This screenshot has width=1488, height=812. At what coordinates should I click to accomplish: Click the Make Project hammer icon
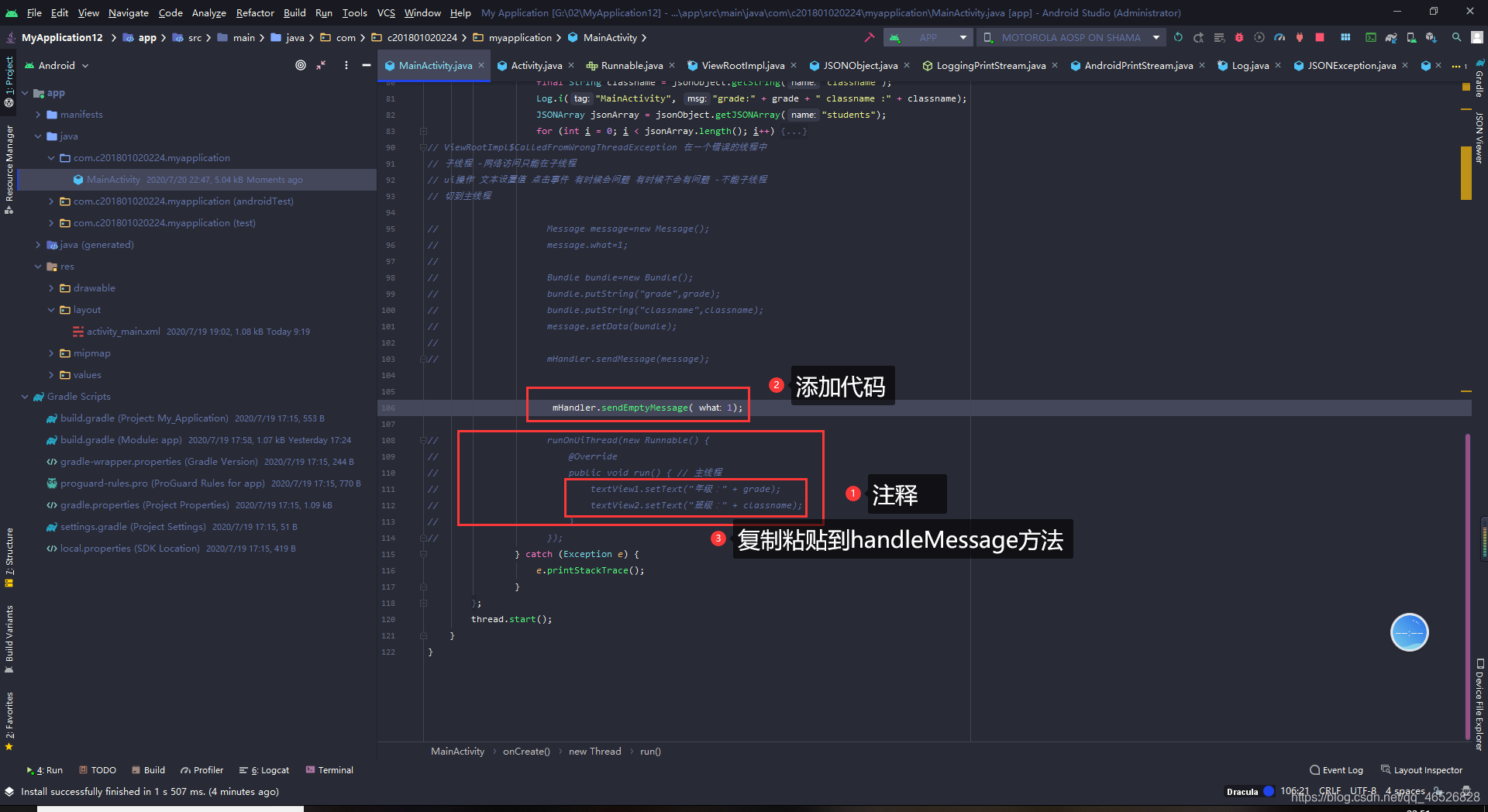[x=869, y=37]
